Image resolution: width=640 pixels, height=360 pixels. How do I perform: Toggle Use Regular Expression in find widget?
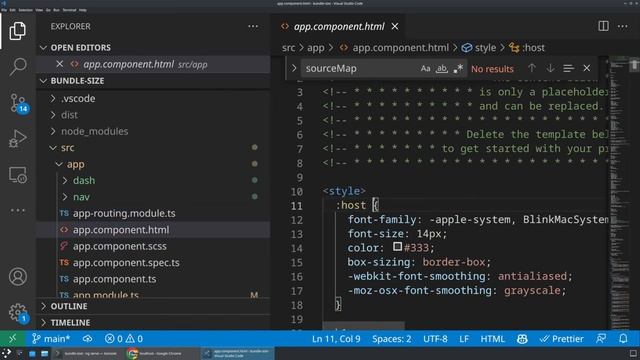pyautogui.click(x=458, y=69)
